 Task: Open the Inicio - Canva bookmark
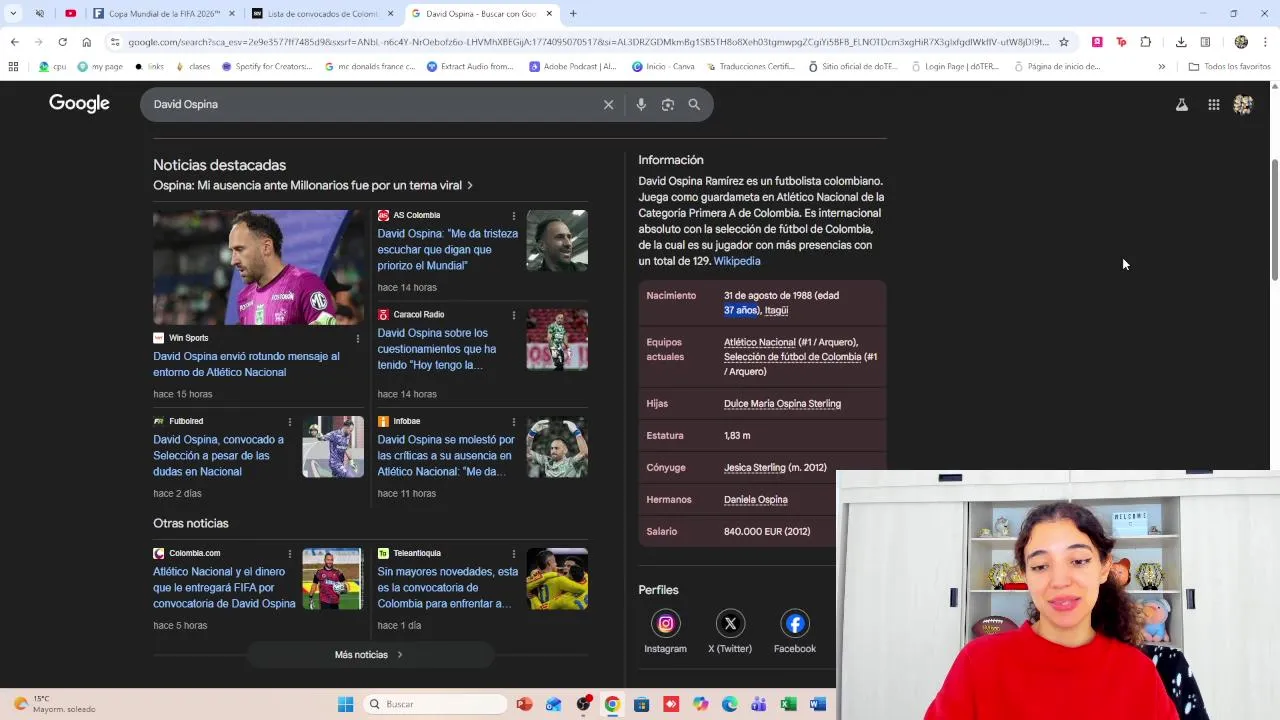pyautogui.click(x=664, y=67)
